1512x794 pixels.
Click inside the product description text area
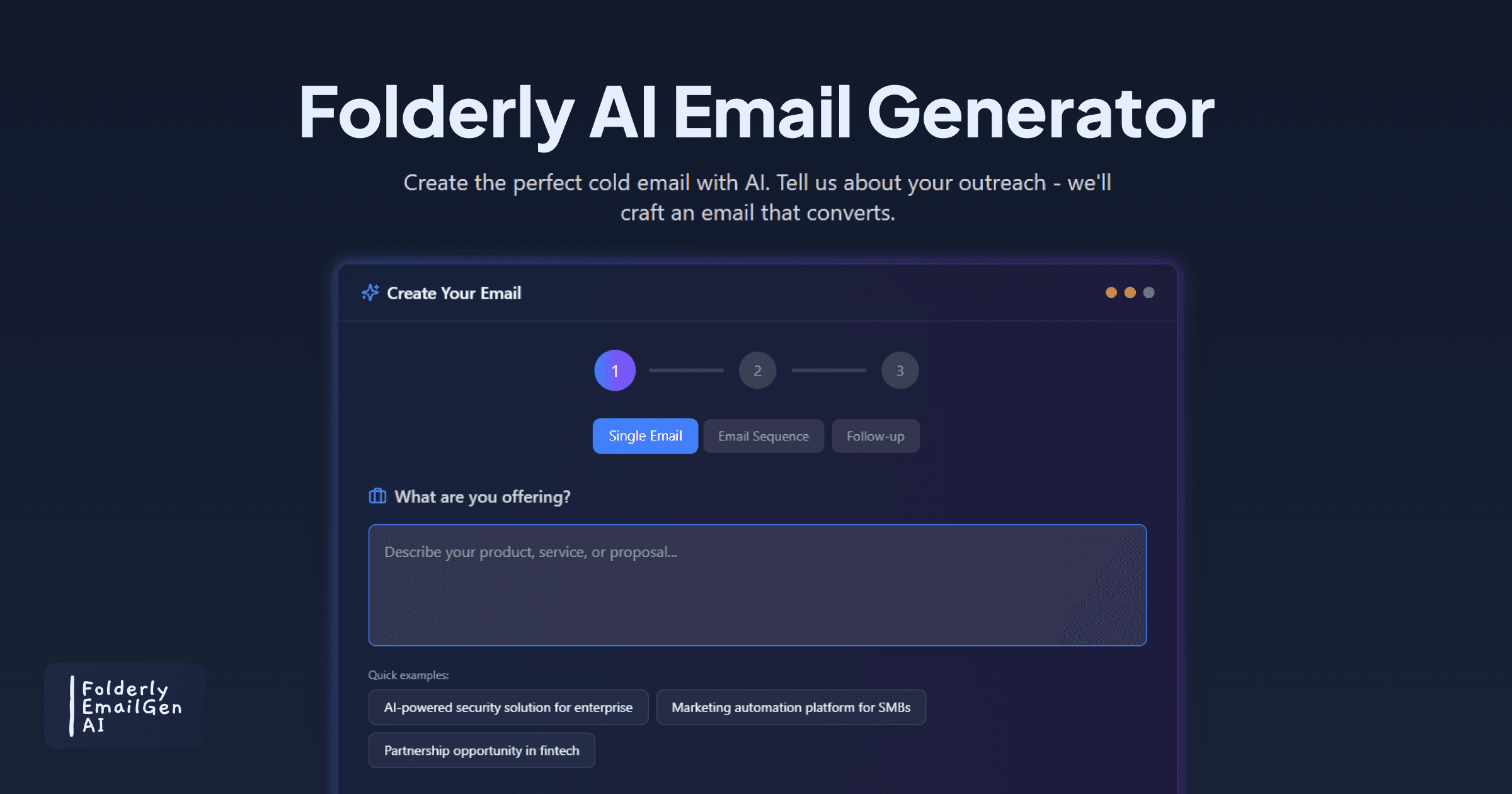click(756, 585)
